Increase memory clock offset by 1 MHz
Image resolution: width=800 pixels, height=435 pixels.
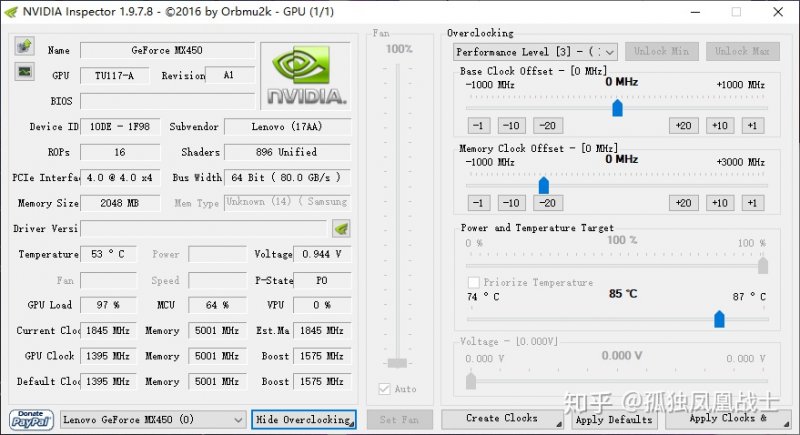753,203
